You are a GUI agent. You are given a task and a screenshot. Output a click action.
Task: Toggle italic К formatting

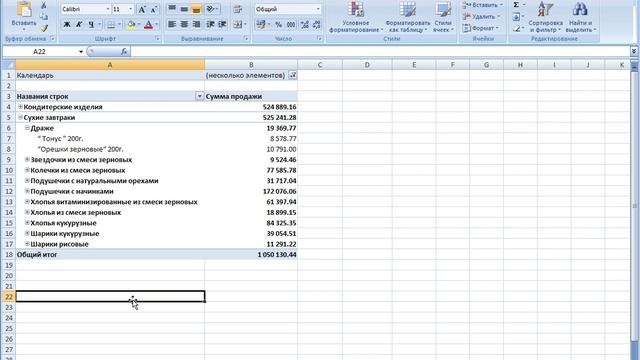(79, 25)
